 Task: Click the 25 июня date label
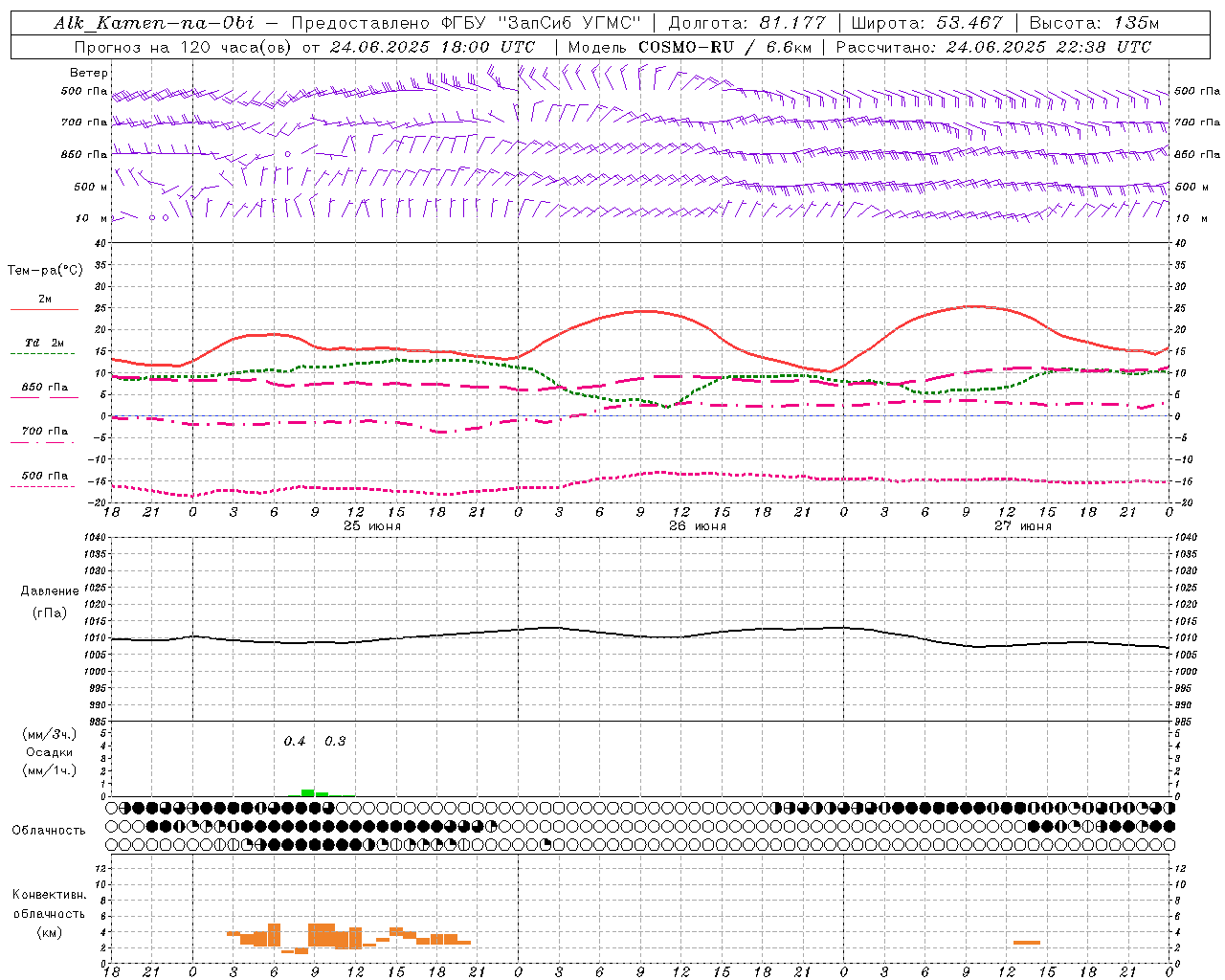tap(372, 526)
